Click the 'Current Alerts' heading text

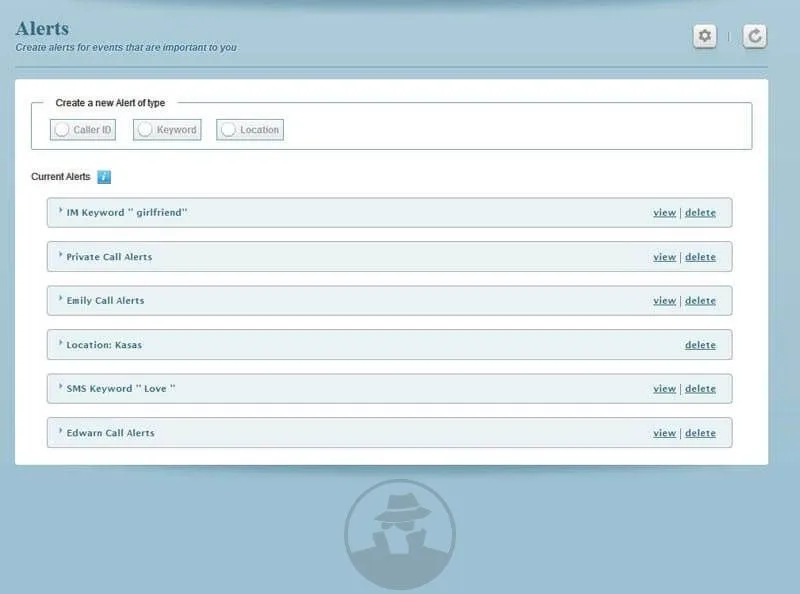tap(61, 177)
